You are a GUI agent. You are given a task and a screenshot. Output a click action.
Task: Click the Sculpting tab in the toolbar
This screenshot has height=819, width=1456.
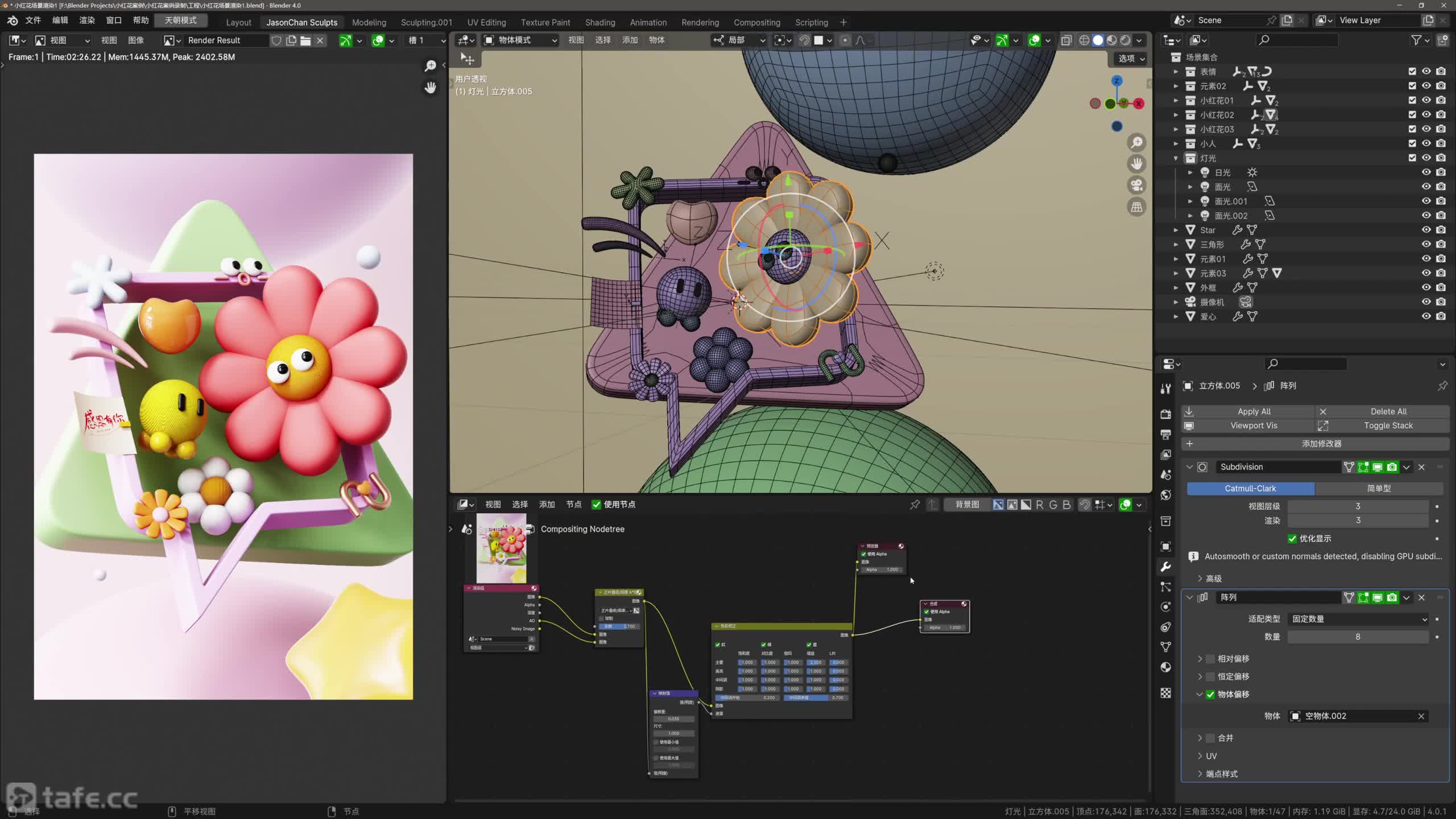pyautogui.click(x=426, y=22)
